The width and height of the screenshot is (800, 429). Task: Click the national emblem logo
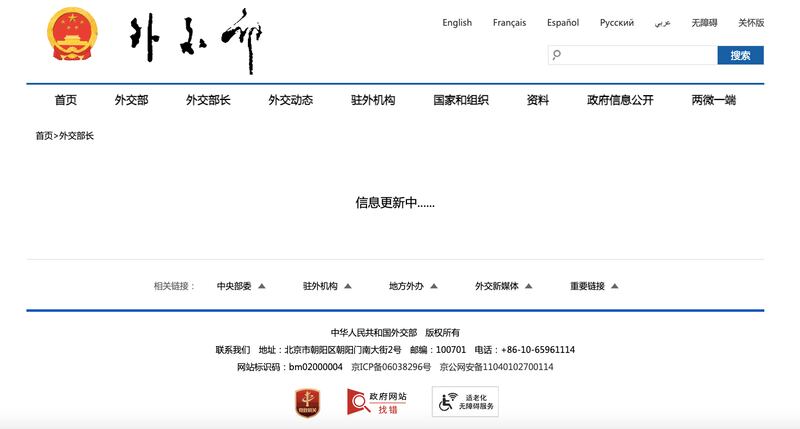tap(66, 41)
